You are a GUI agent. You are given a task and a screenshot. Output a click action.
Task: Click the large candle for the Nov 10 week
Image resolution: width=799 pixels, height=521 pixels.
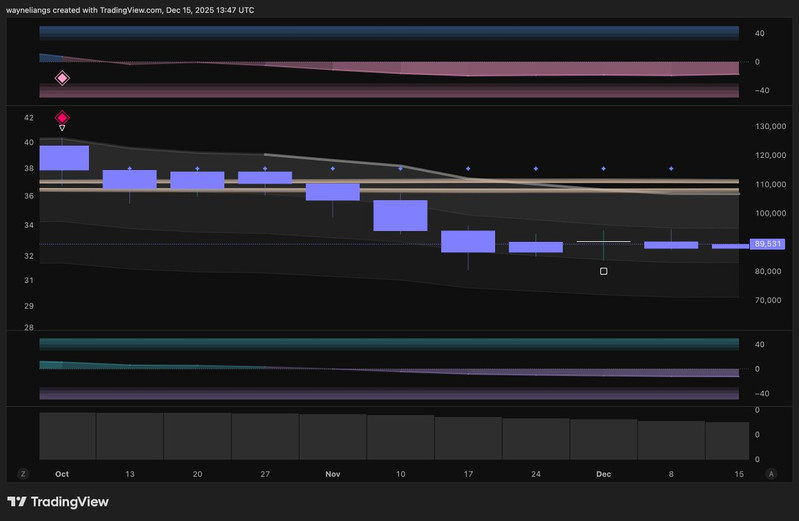pos(400,215)
